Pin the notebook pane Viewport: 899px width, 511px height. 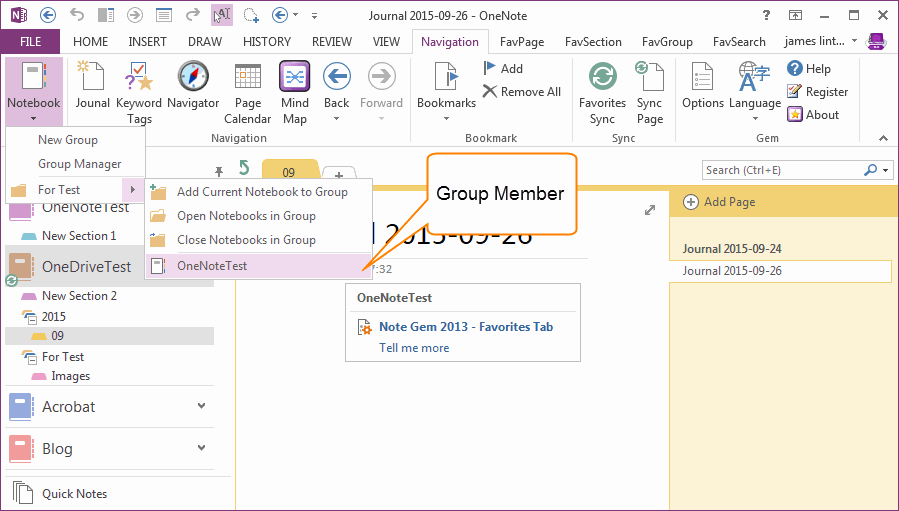click(219, 170)
